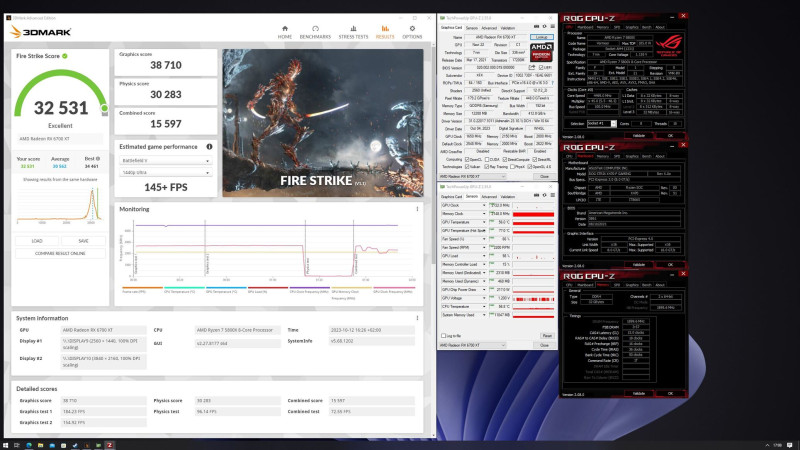Click the info icon next to Best score
Screen dimensions: 800x450
[x=98, y=159]
